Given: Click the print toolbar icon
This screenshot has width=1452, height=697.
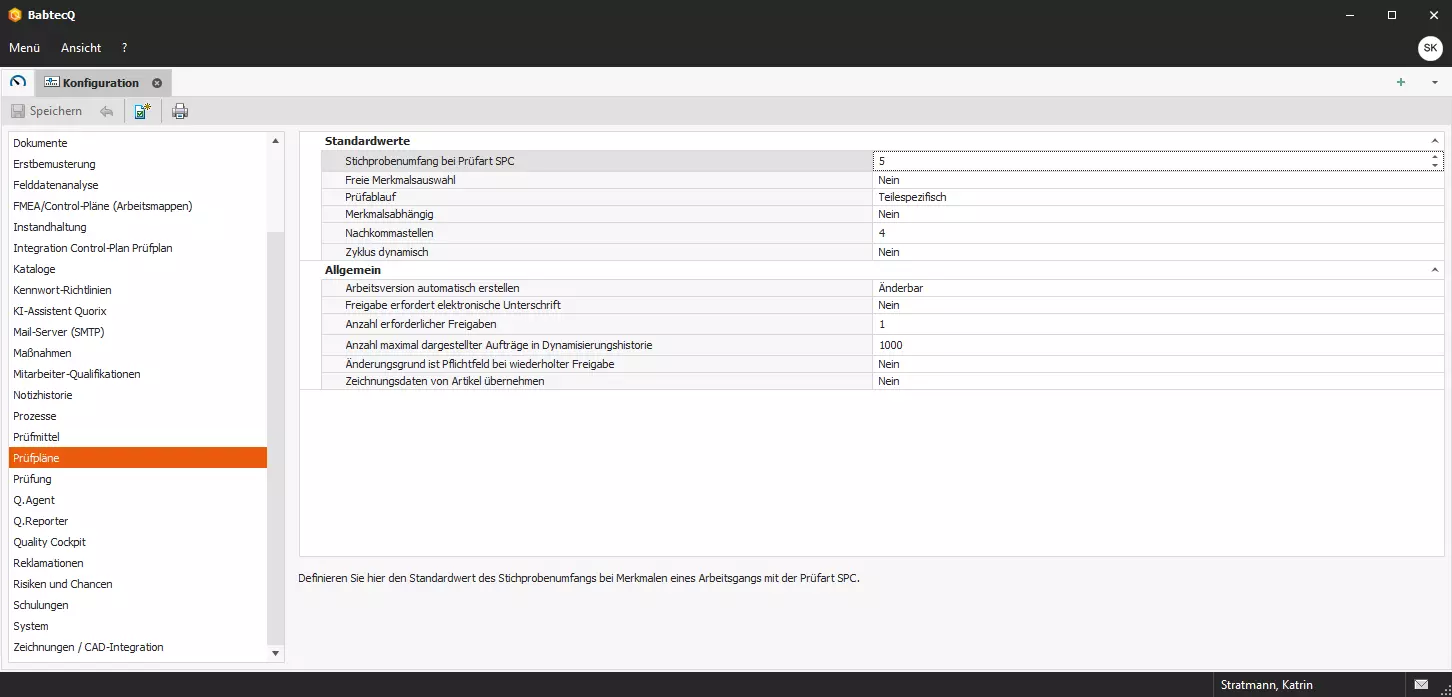Looking at the screenshot, I should (x=180, y=111).
